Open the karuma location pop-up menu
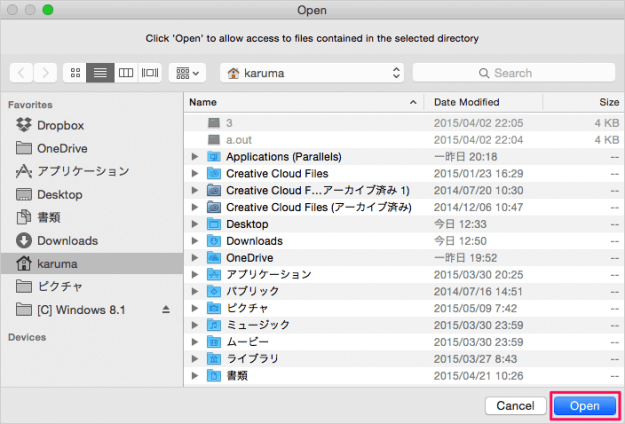Image resolution: width=625 pixels, height=424 pixels. tap(313, 73)
